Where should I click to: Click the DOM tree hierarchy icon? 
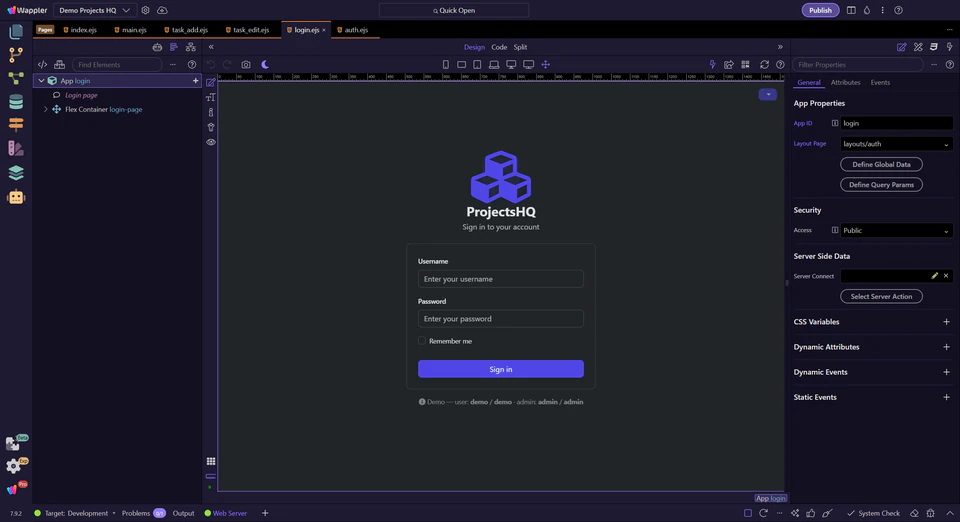(x=191, y=47)
